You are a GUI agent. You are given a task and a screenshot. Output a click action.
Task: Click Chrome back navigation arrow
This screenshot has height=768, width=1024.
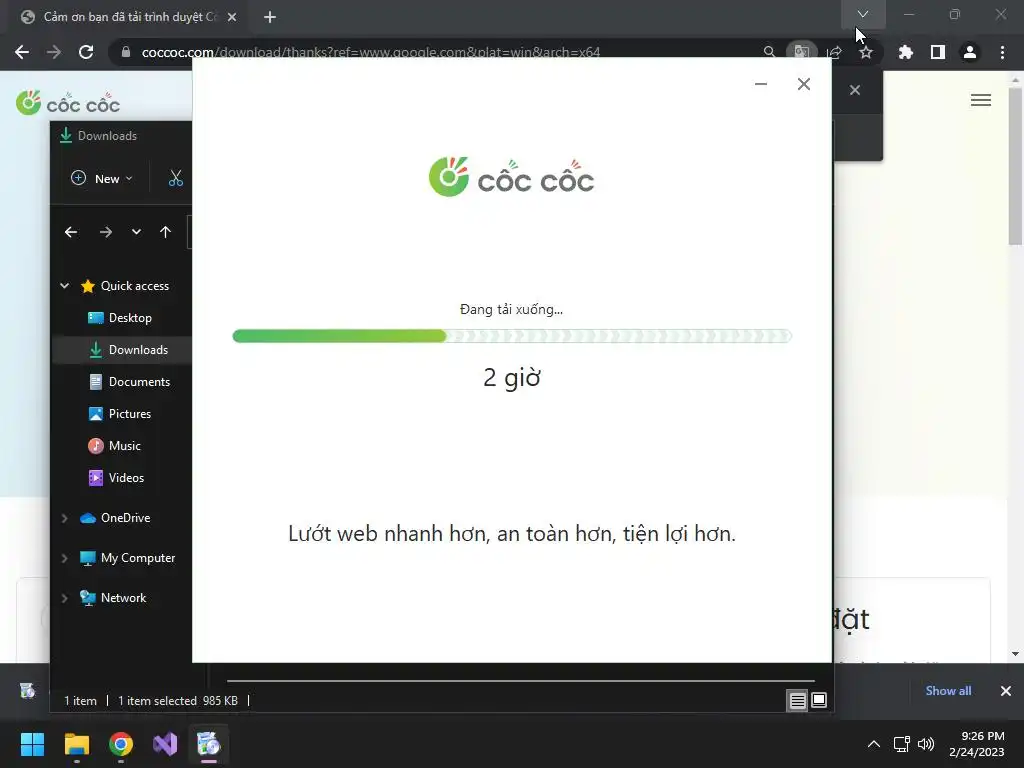click(x=22, y=52)
